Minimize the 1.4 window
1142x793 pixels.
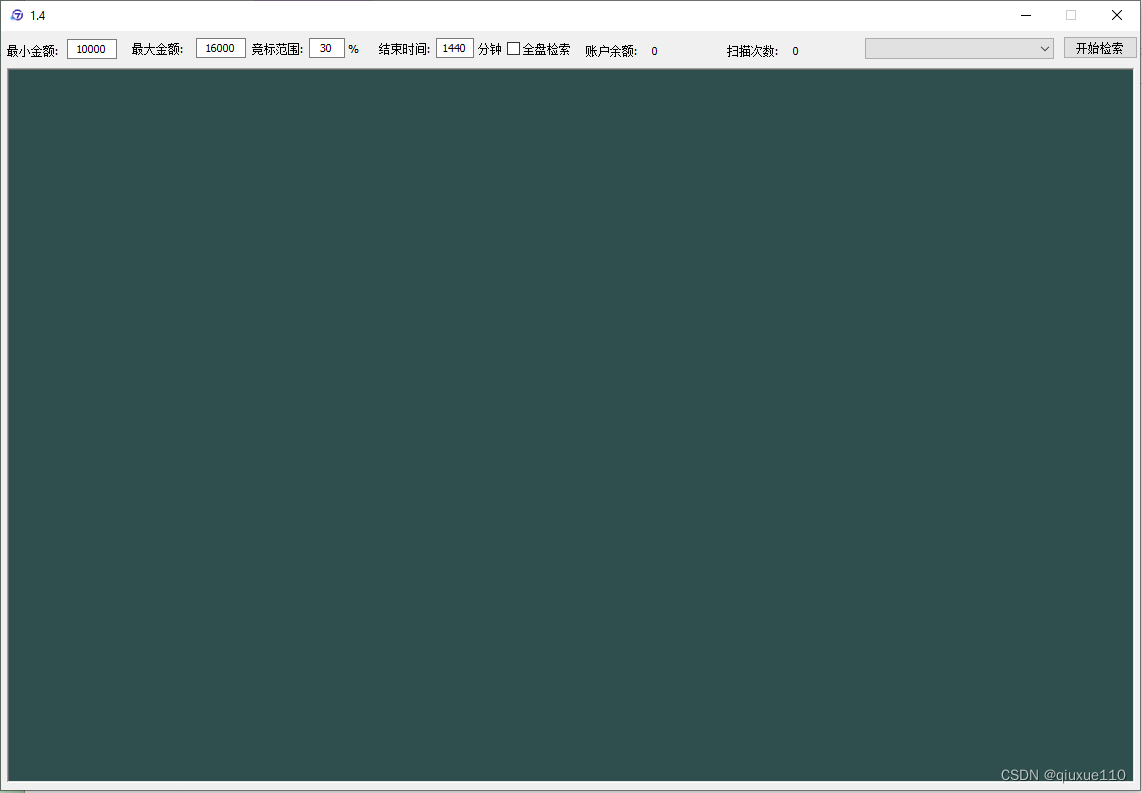click(1025, 15)
